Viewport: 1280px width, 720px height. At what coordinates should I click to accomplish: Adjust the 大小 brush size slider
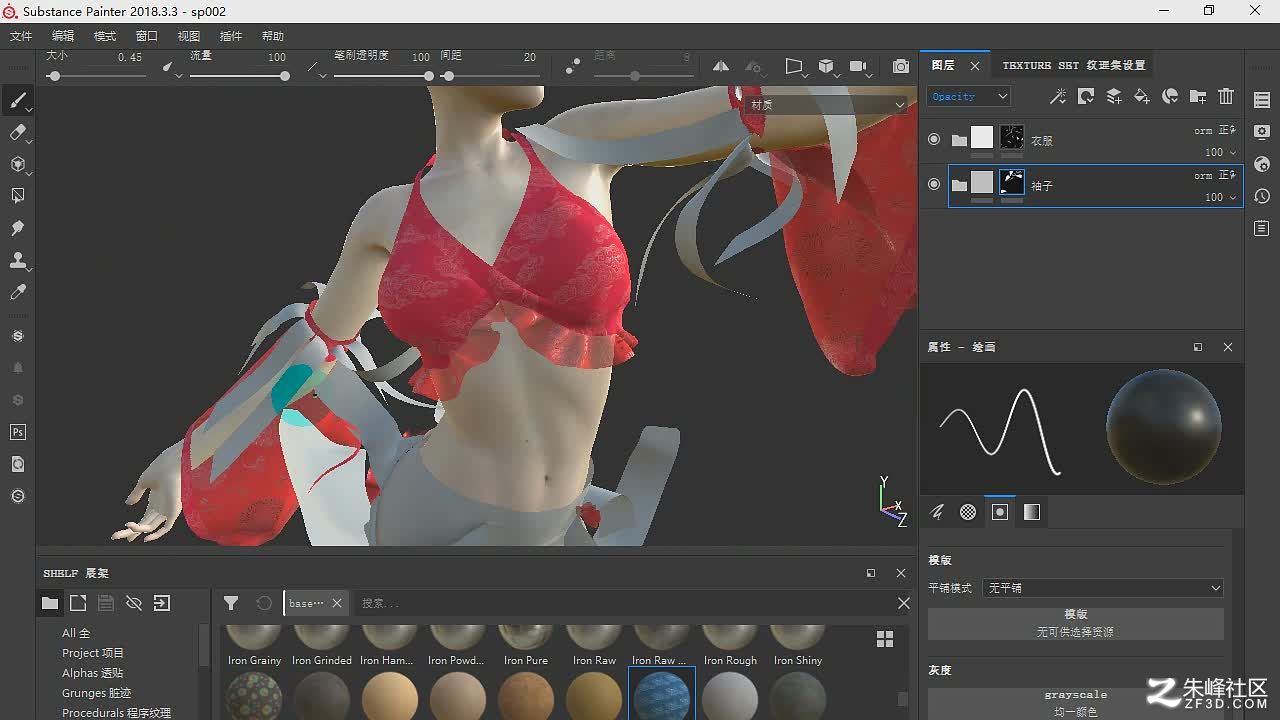98,76
